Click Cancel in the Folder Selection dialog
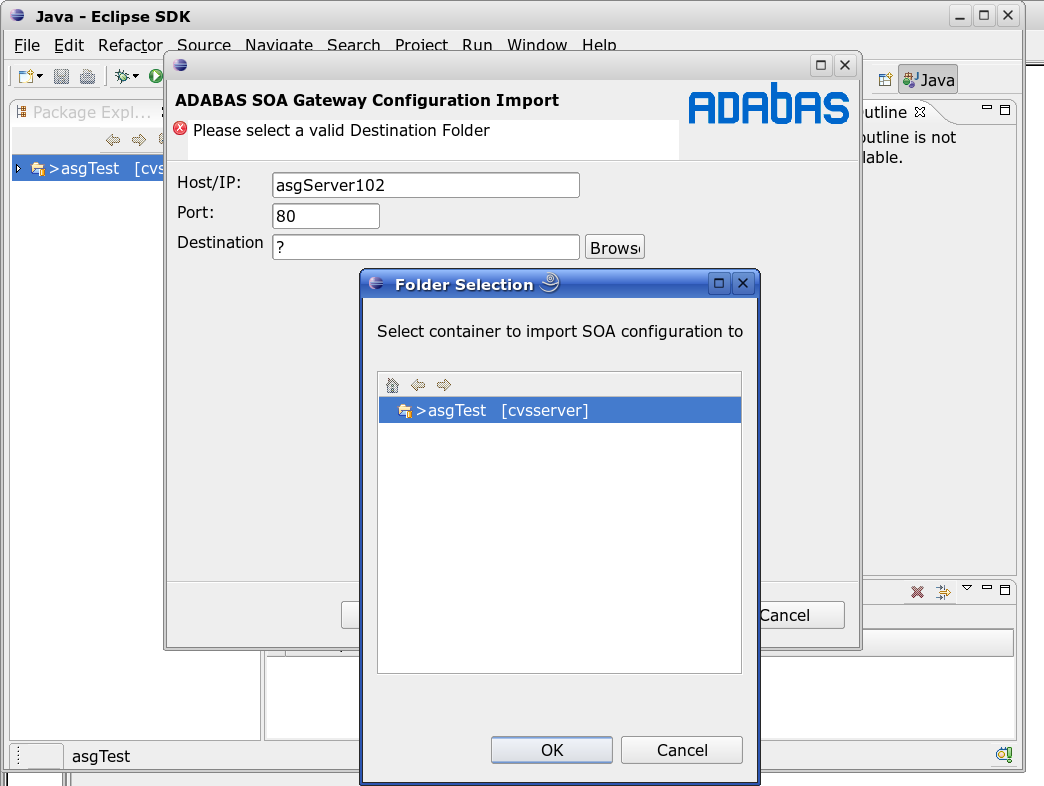The image size is (1044, 786). [x=682, y=750]
